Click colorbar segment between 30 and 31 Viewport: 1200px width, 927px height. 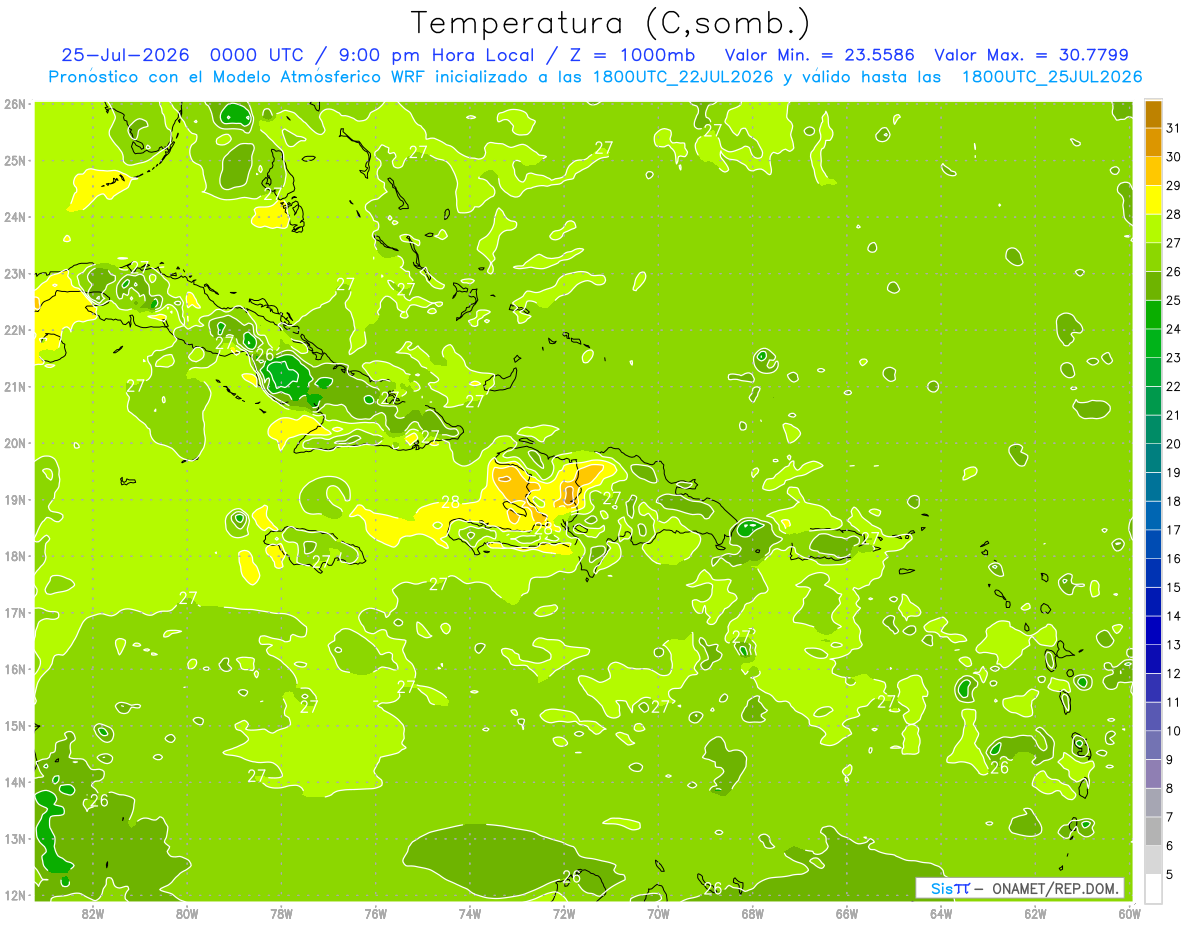click(x=1153, y=142)
